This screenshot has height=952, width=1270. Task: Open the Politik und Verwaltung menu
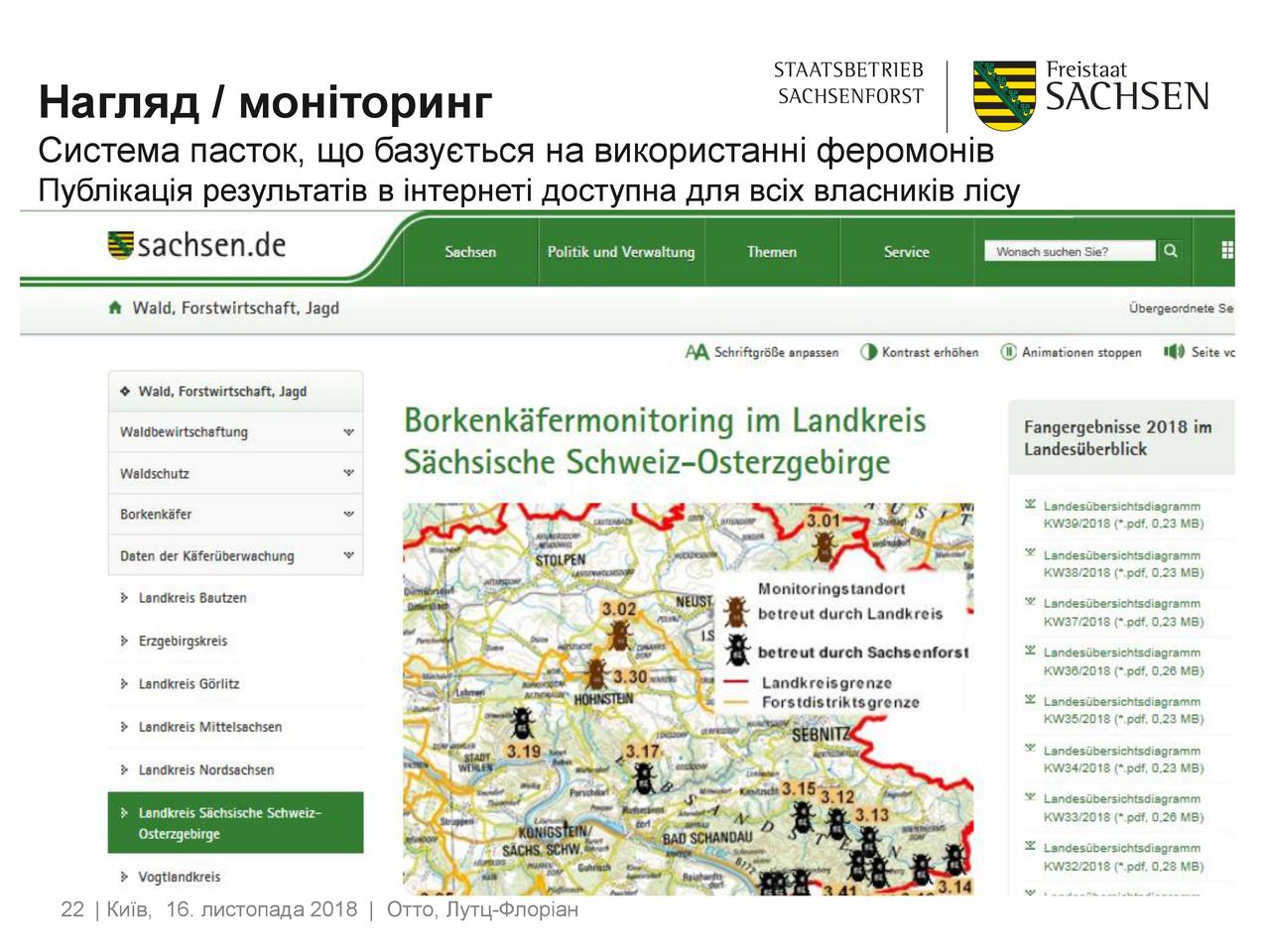coord(621,252)
